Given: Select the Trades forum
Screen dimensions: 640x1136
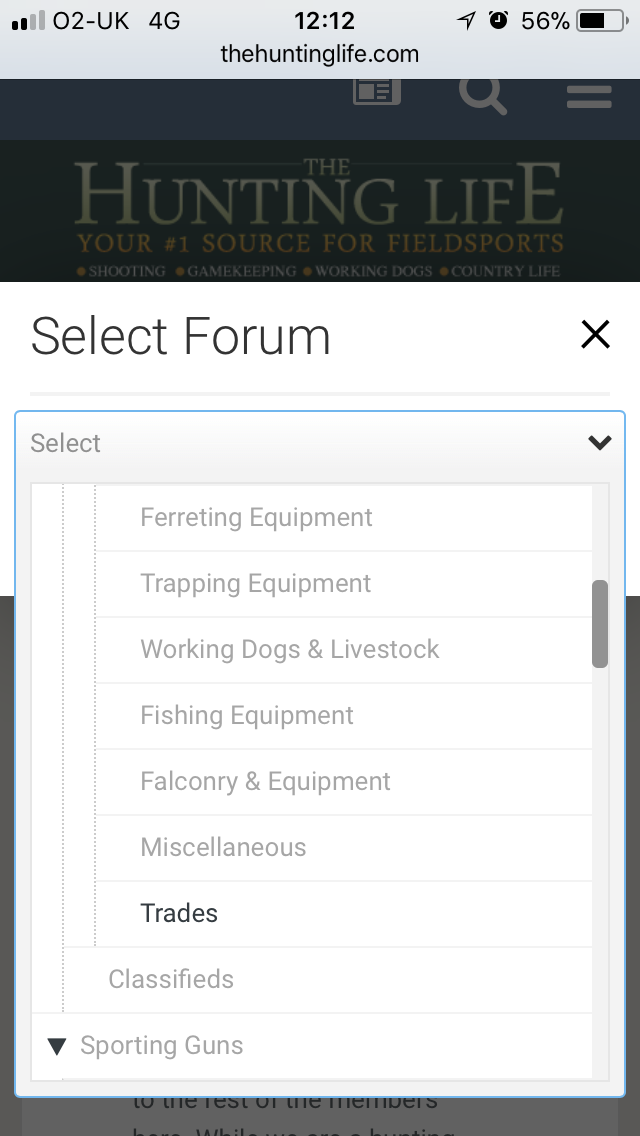Looking at the screenshot, I should tap(179, 914).
